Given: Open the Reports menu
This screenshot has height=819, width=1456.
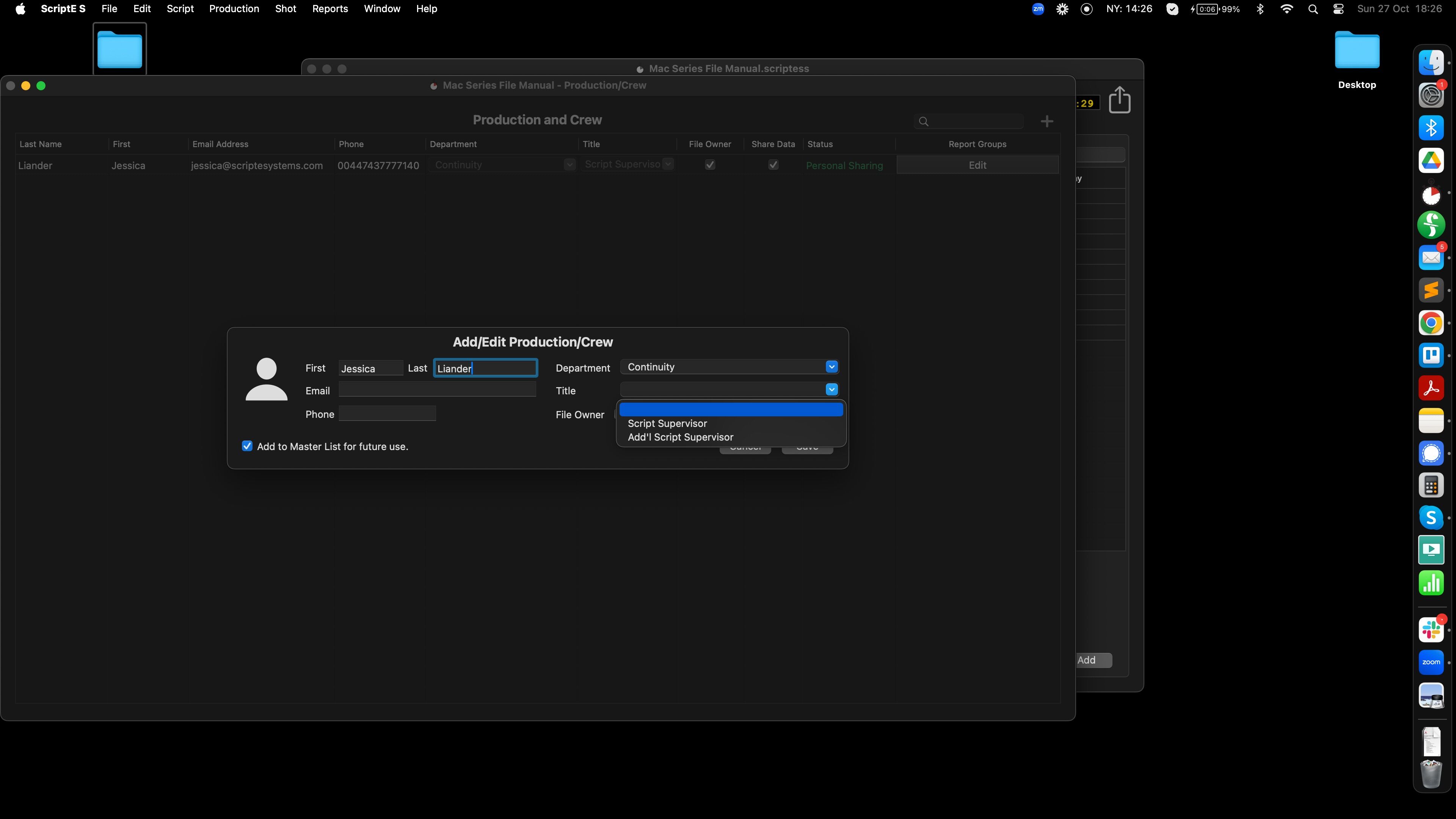Looking at the screenshot, I should tap(329, 8).
